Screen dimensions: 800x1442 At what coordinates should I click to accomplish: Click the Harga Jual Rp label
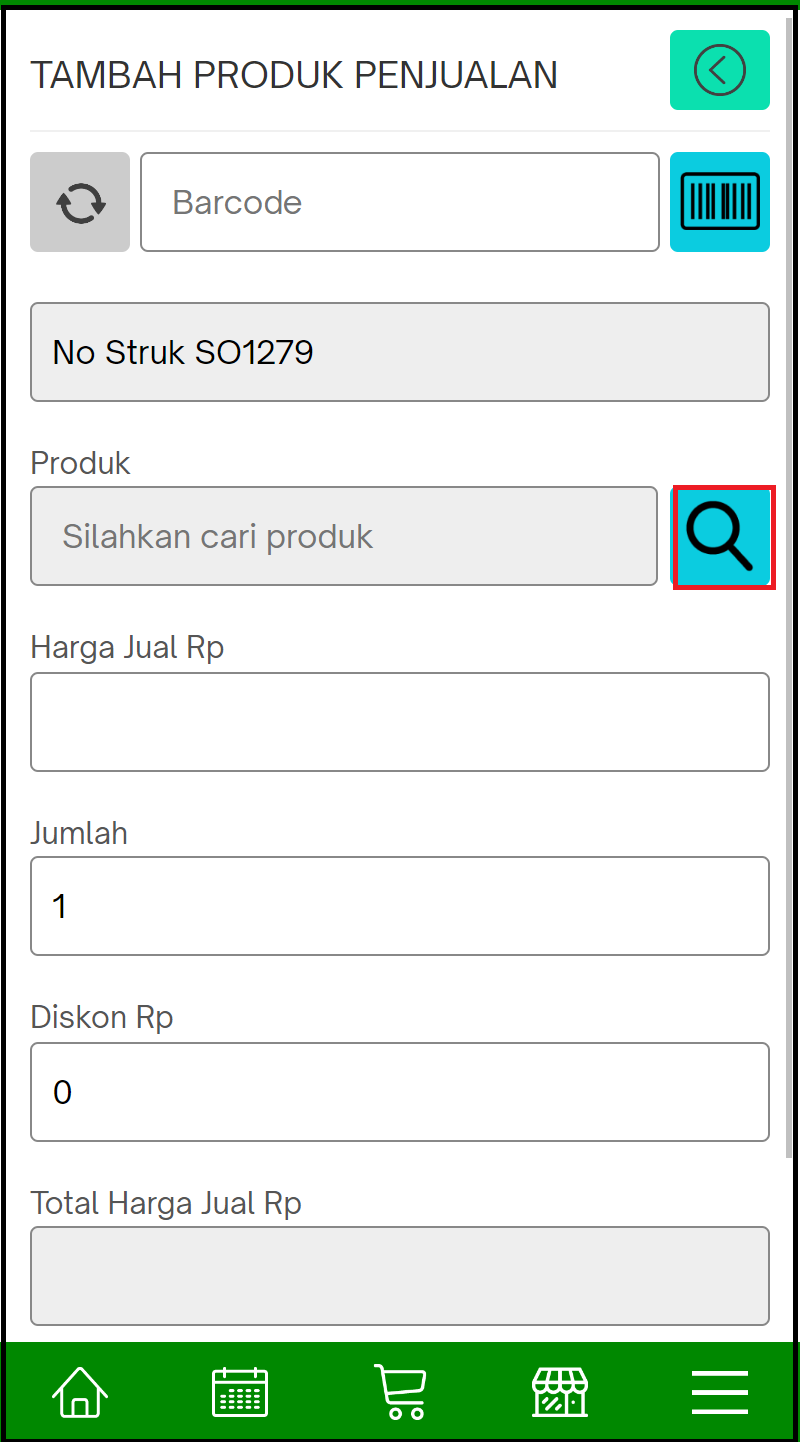[127, 647]
